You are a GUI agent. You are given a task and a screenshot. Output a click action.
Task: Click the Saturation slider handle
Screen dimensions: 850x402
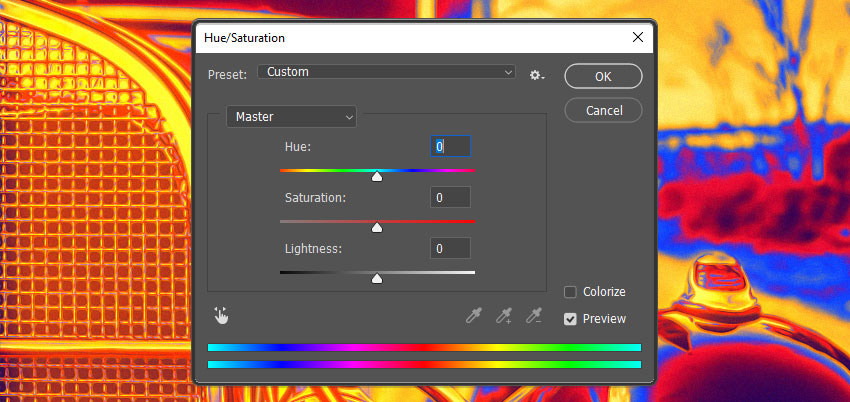[377, 228]
